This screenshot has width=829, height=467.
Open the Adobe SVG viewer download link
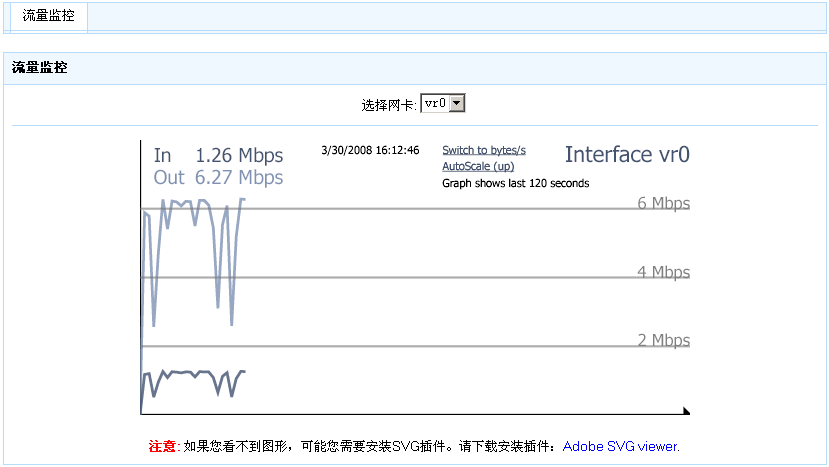pos(621,446)
